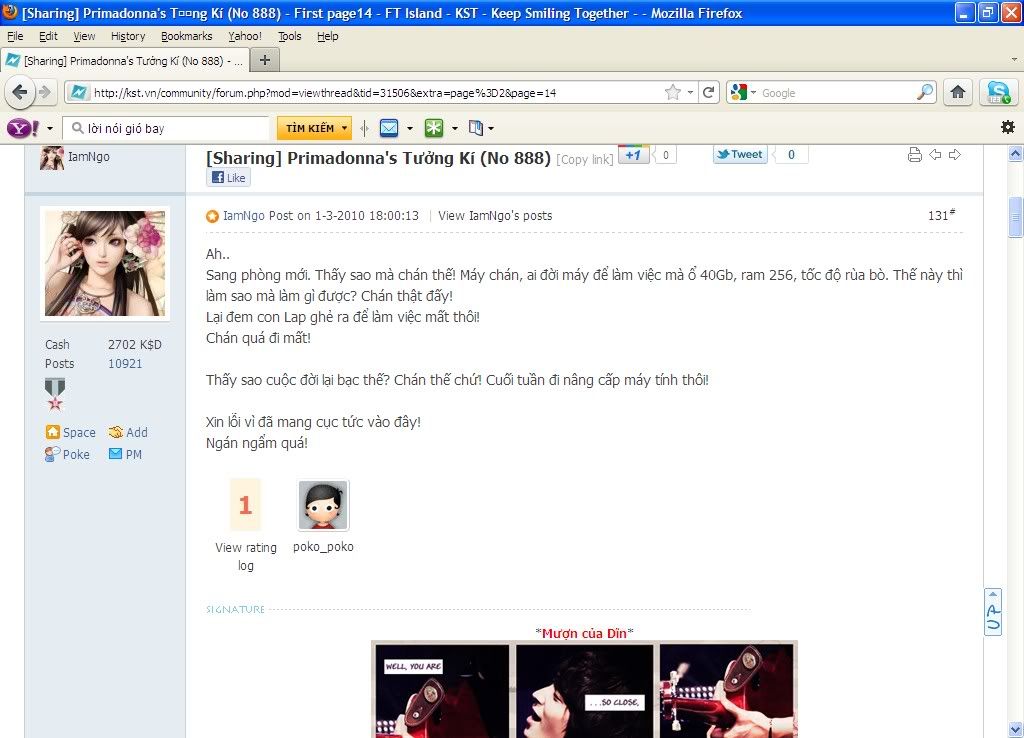Image resolution: width=1024 pixels, height=738 pixels.
Task: Click the address bar URL field
Action: [376, 93]
